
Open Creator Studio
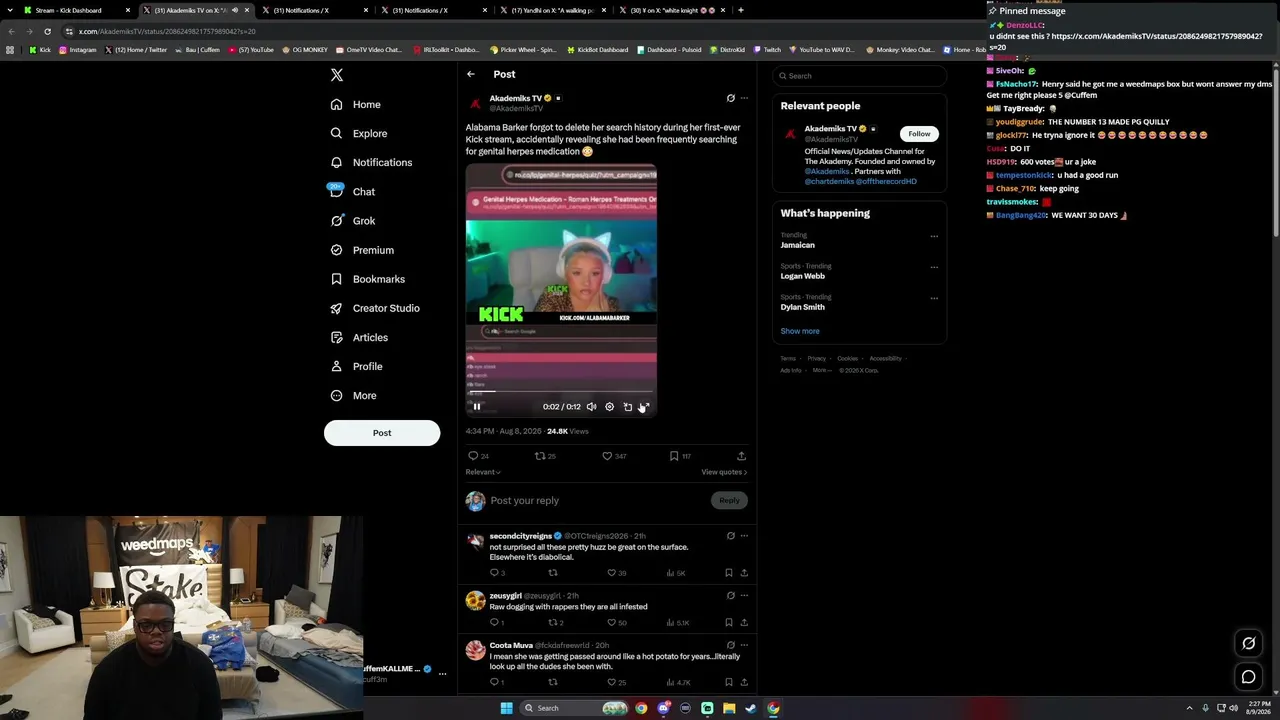point(374,308)
